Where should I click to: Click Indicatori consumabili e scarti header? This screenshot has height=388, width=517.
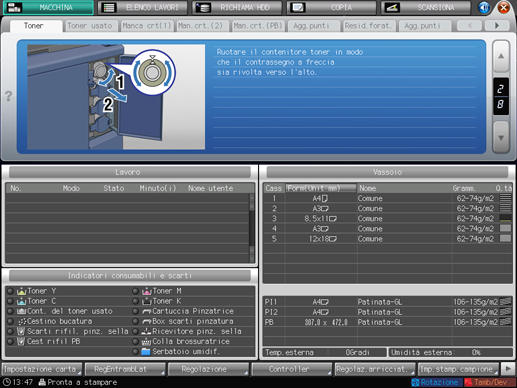(x=130, y=276)
